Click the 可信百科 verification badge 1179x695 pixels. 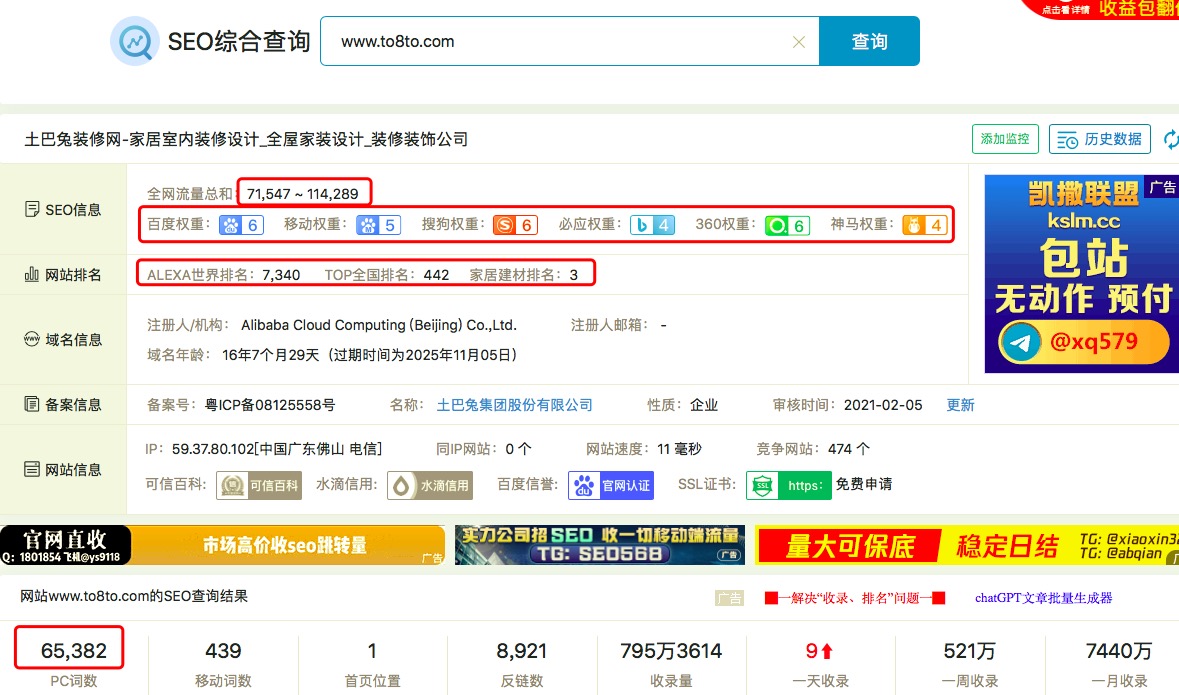[258, 485]
